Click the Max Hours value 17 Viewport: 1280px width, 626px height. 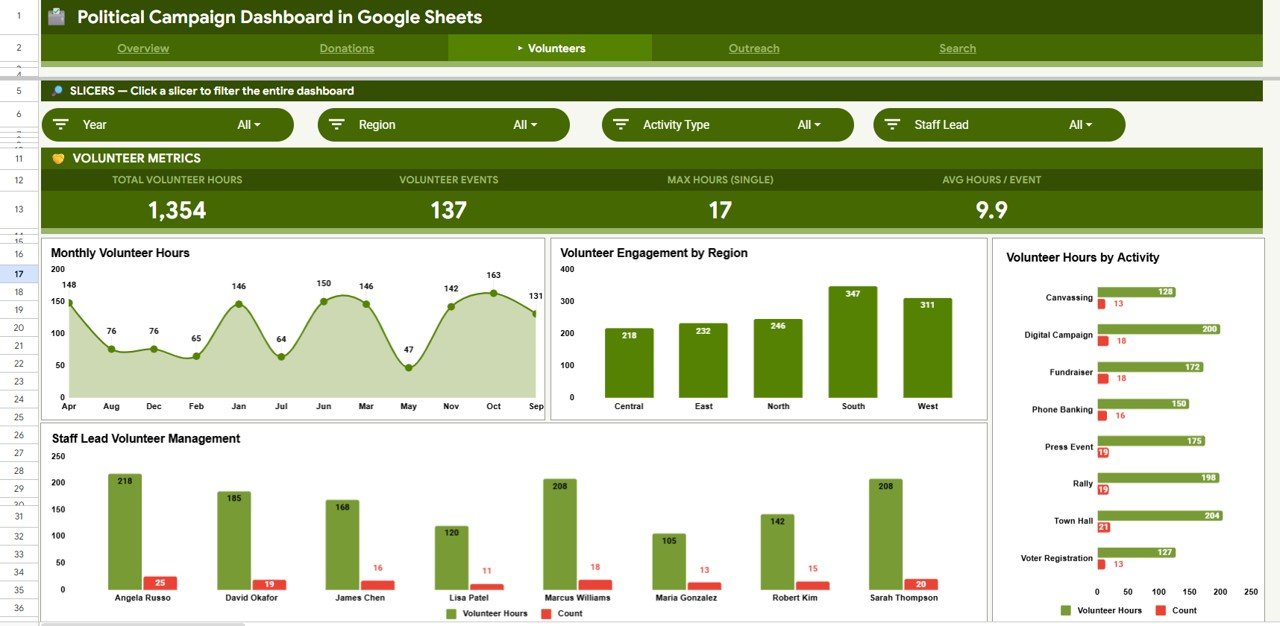[x=720, y=210]
